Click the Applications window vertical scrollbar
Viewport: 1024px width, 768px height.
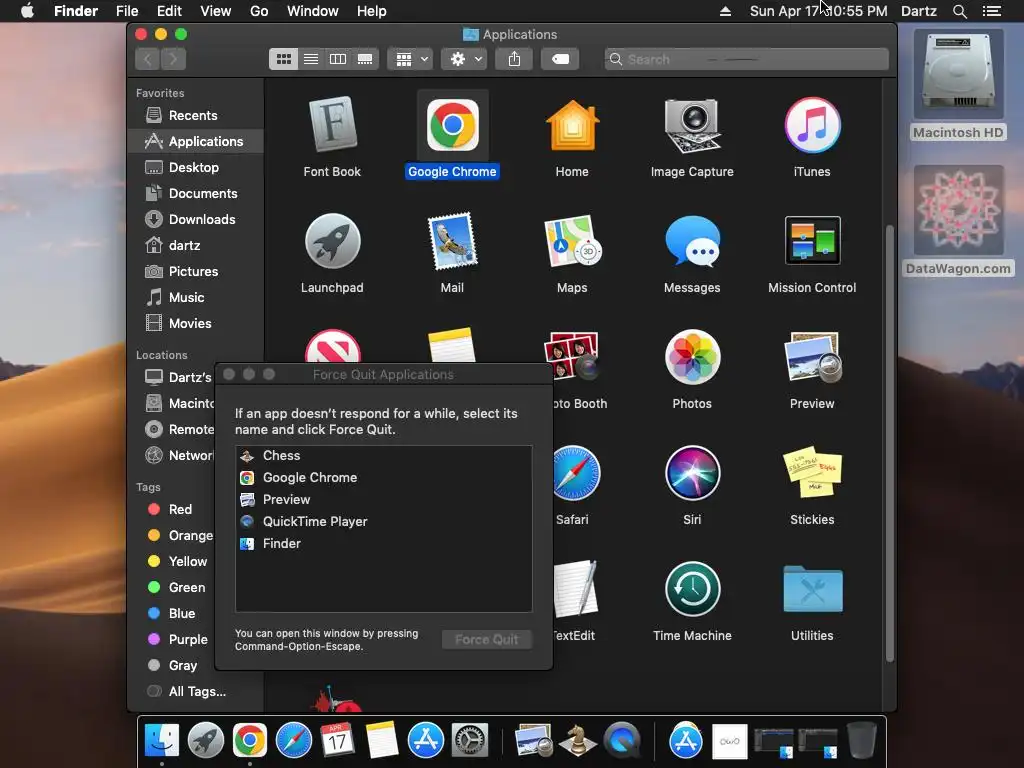tap(889, 444)
